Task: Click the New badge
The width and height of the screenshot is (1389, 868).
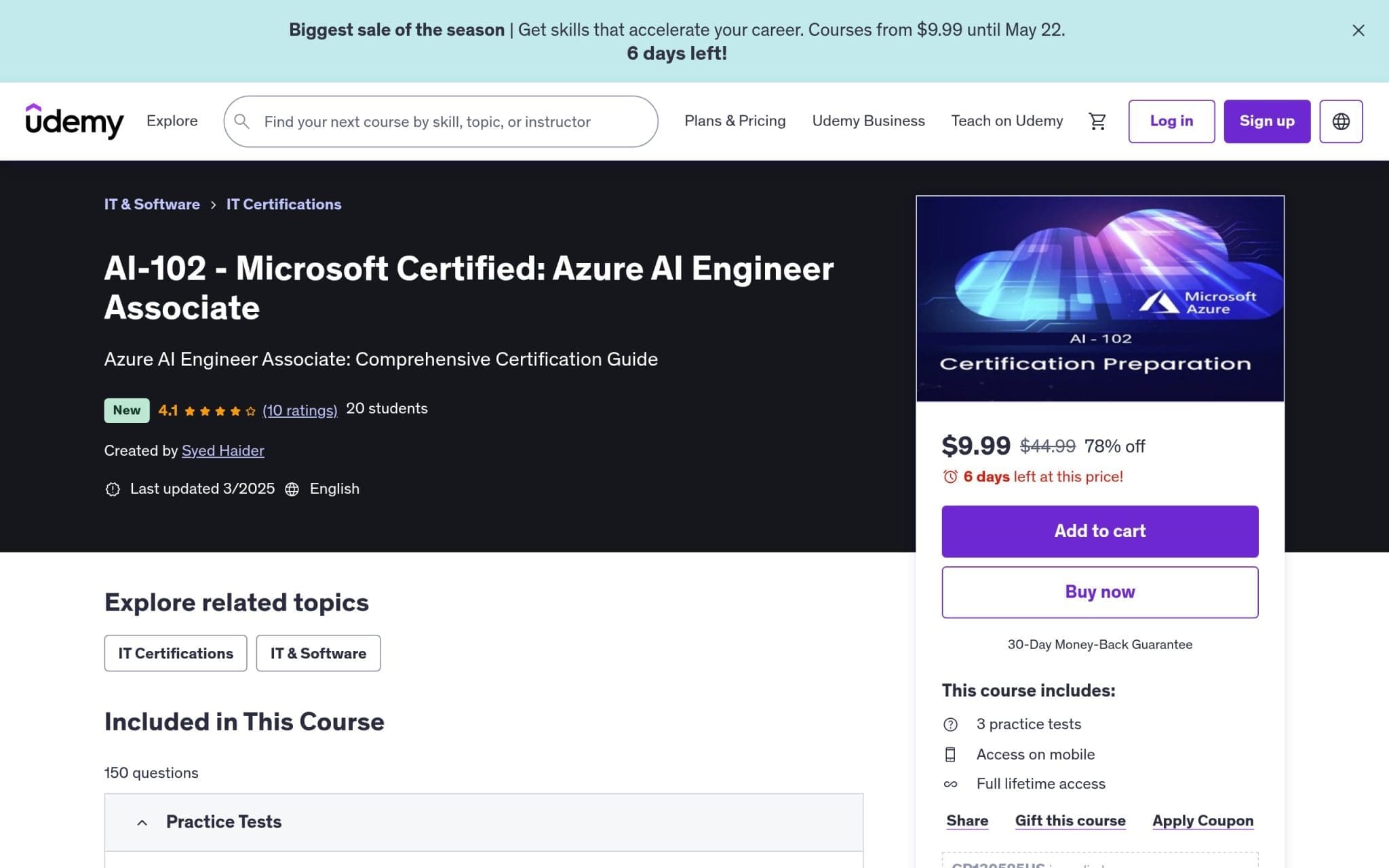Action: pos(127,410)
